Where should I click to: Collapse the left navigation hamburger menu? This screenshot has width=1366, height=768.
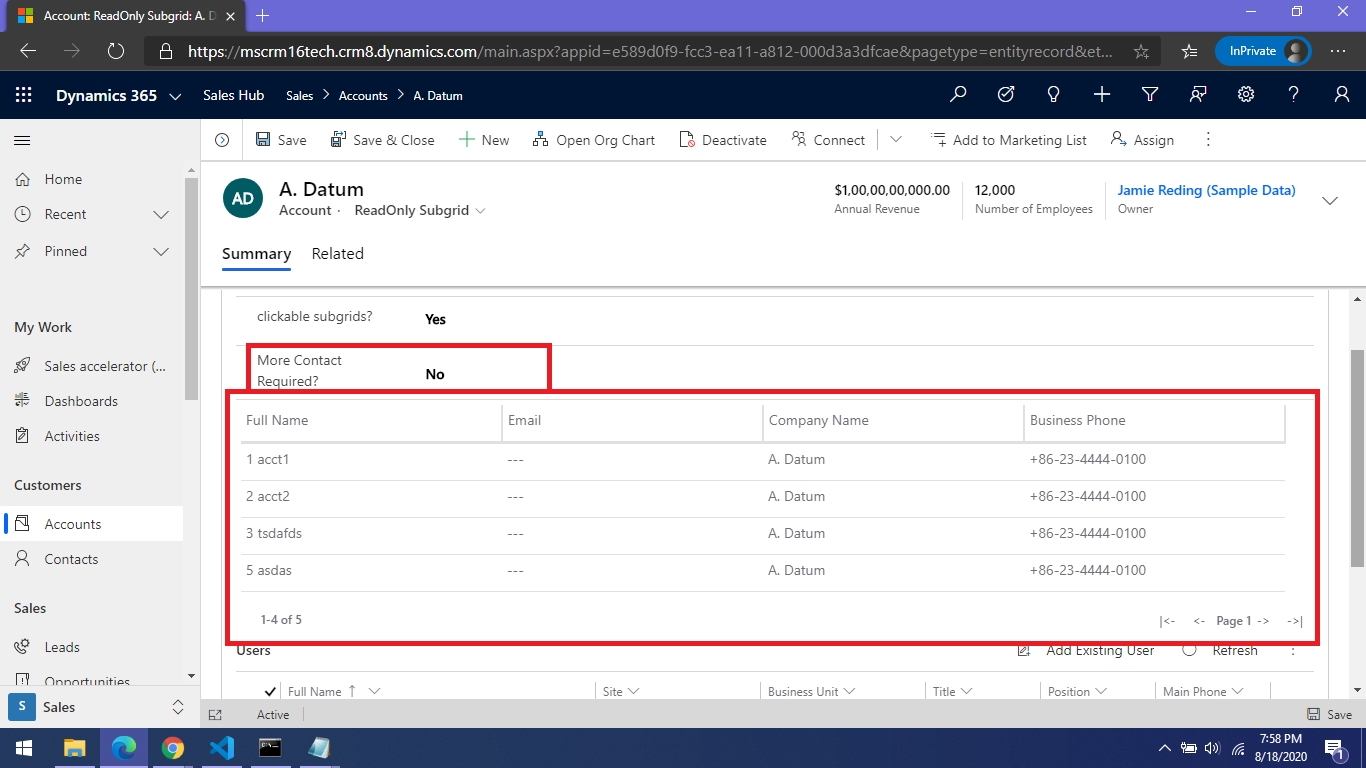click(22, 141)
